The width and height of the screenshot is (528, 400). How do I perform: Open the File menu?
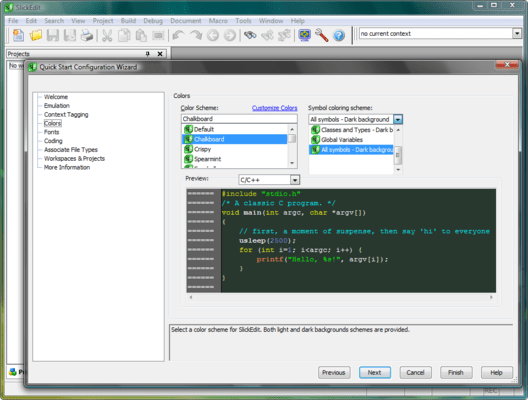pyautogui.click(x=13, y=21)
